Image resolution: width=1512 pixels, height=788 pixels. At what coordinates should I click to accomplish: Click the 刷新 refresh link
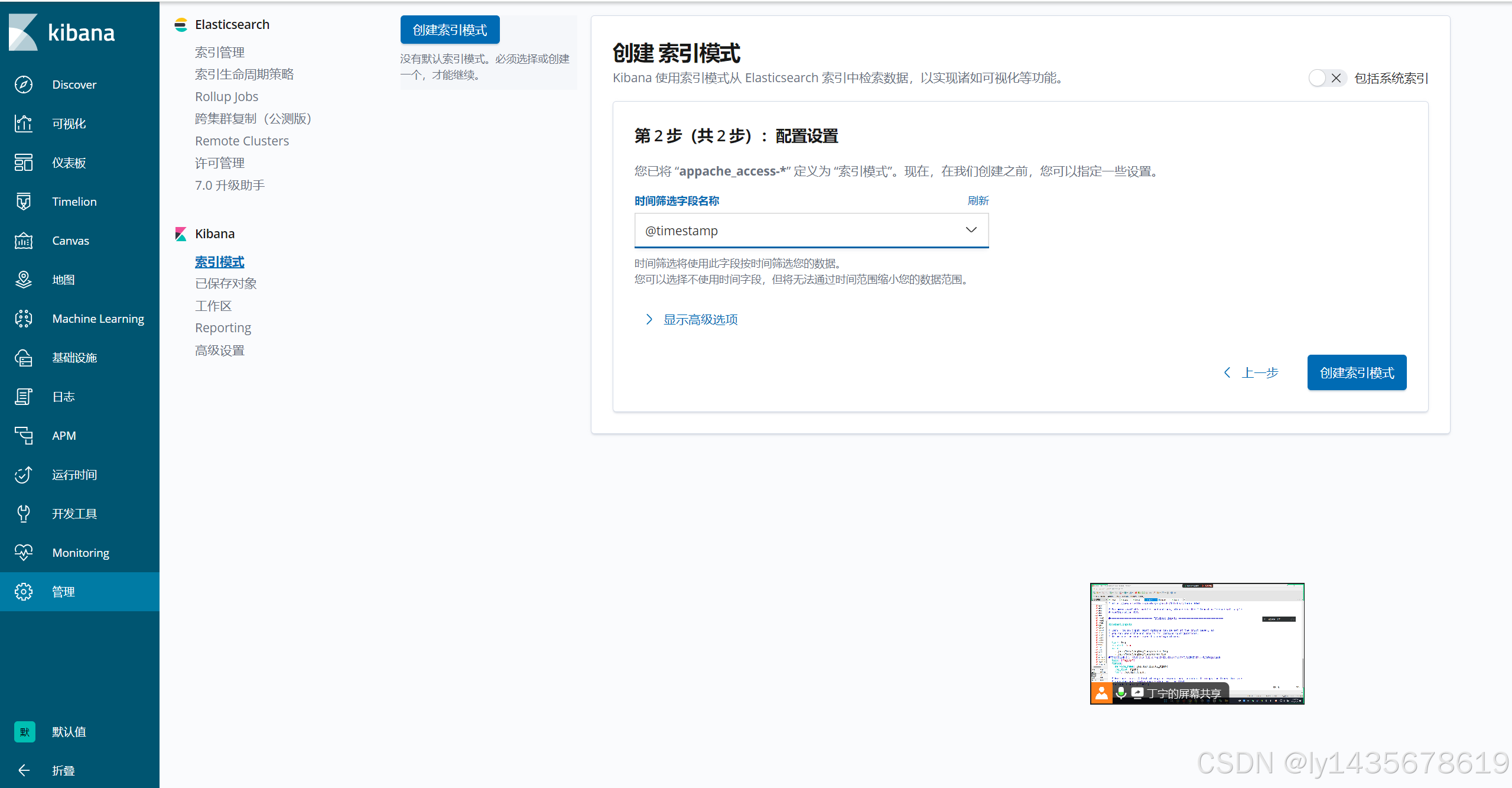(x=977, y=201)
